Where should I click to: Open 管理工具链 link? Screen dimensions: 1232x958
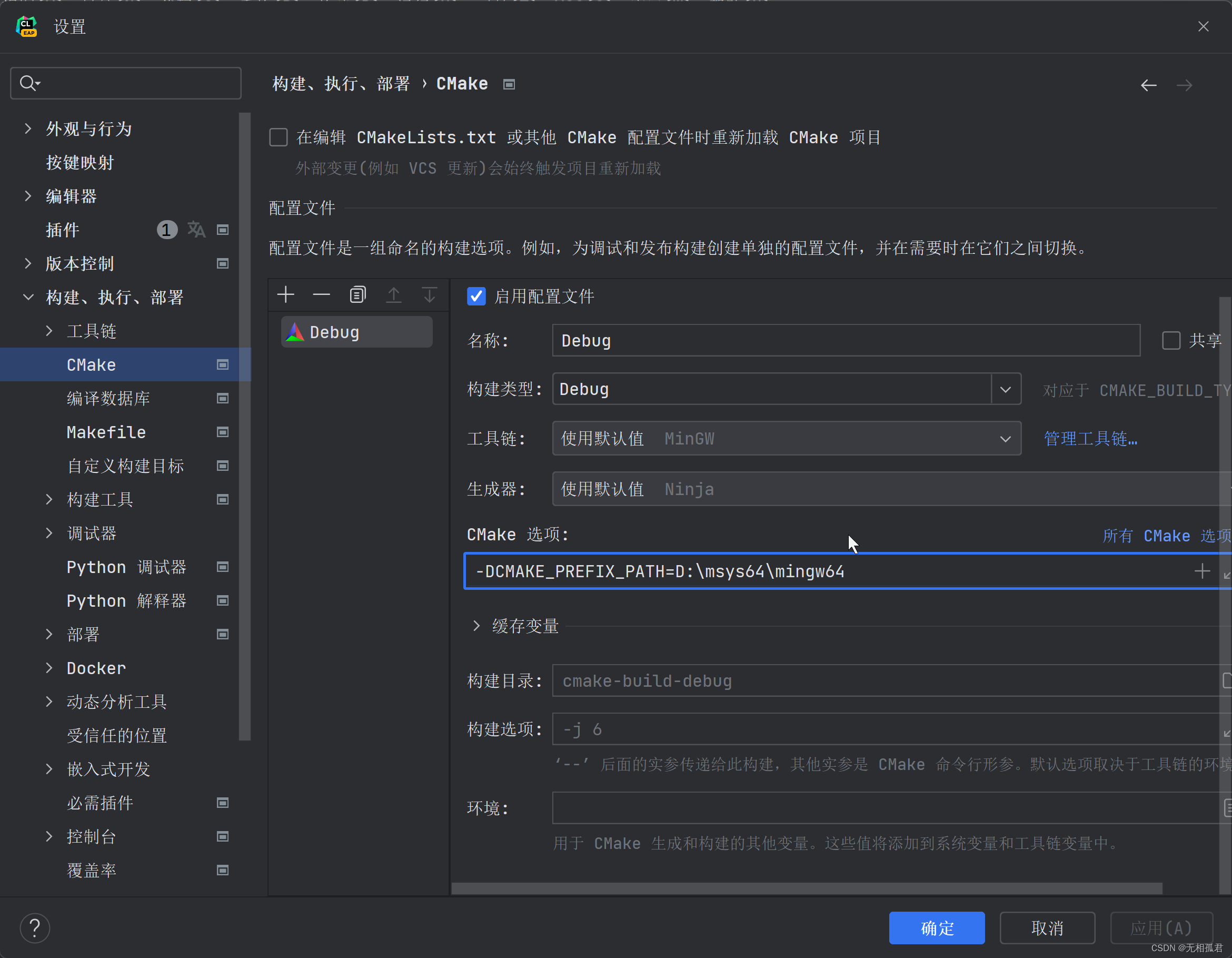[x=1090, y=439]
